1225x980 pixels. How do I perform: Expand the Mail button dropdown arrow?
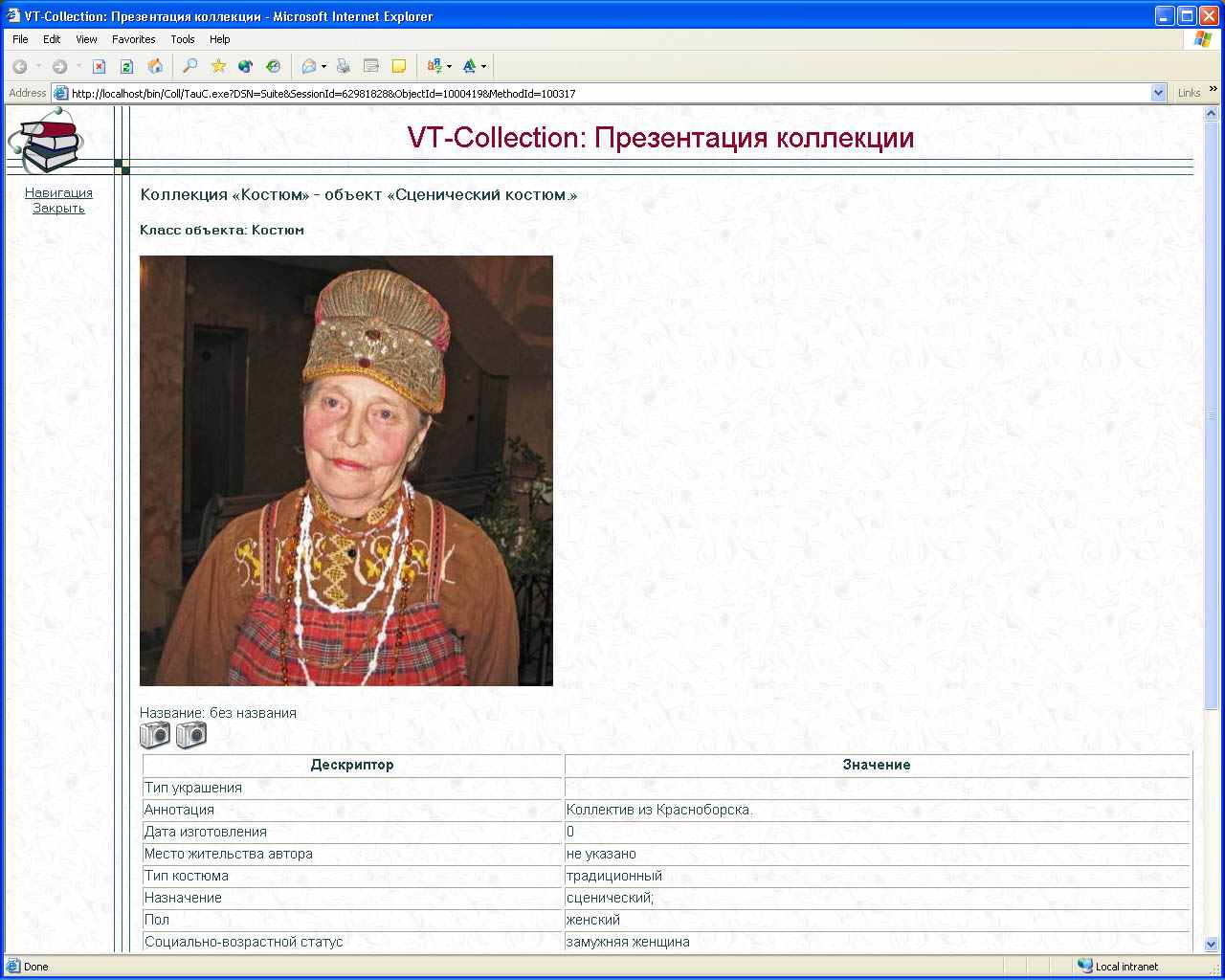click(323, 67)
